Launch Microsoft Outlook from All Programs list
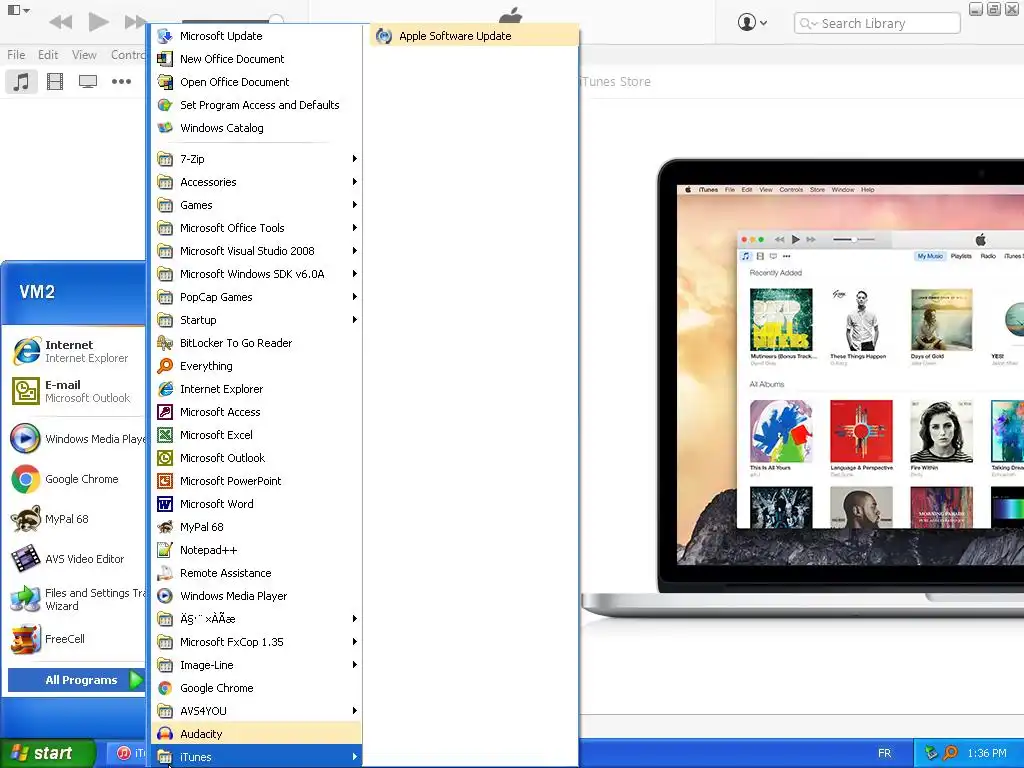Viewport: 1024px width, 768px height. (256, 458)
